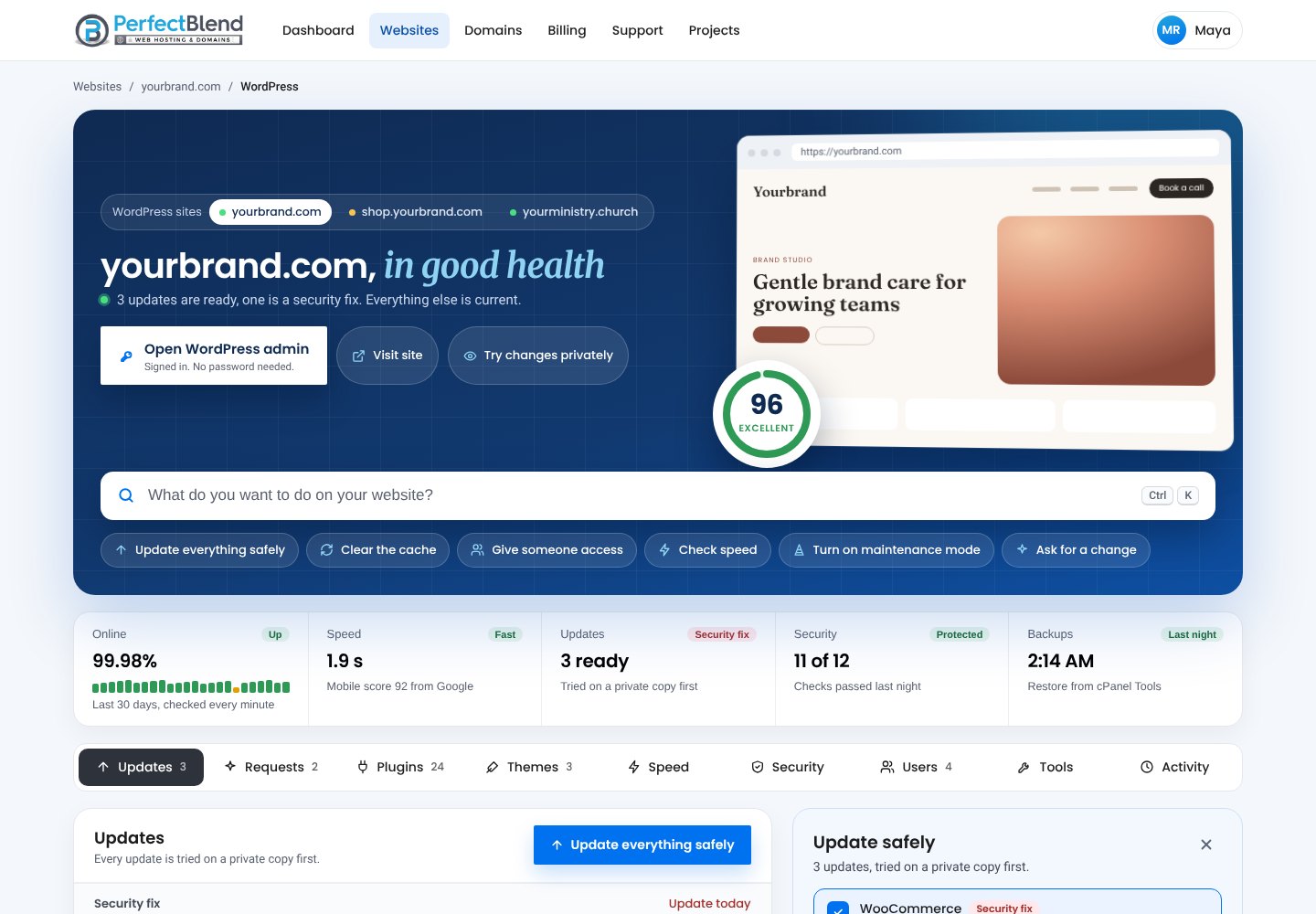This screenshot has height=914, width=1316.
Task: Switch to shop.yourbrand.com site
Action: click(x=416, y=212)
